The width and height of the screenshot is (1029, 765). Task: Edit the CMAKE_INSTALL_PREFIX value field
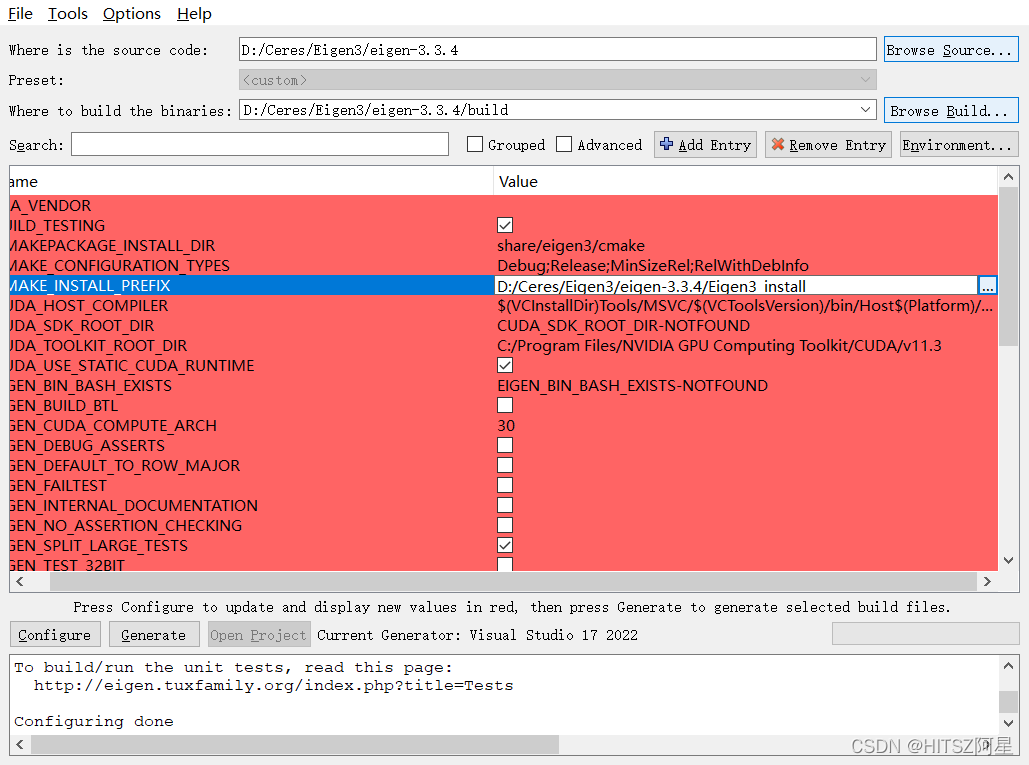click(x=736, y=286)
